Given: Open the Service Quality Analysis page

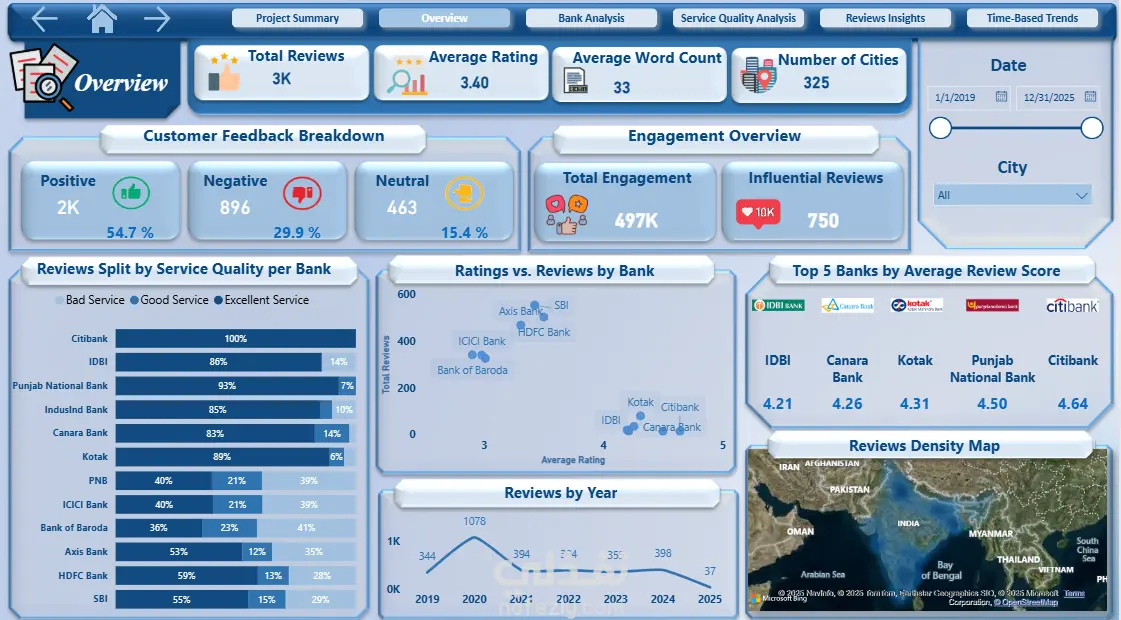Looking at the screenshot, I should [738, 18].
